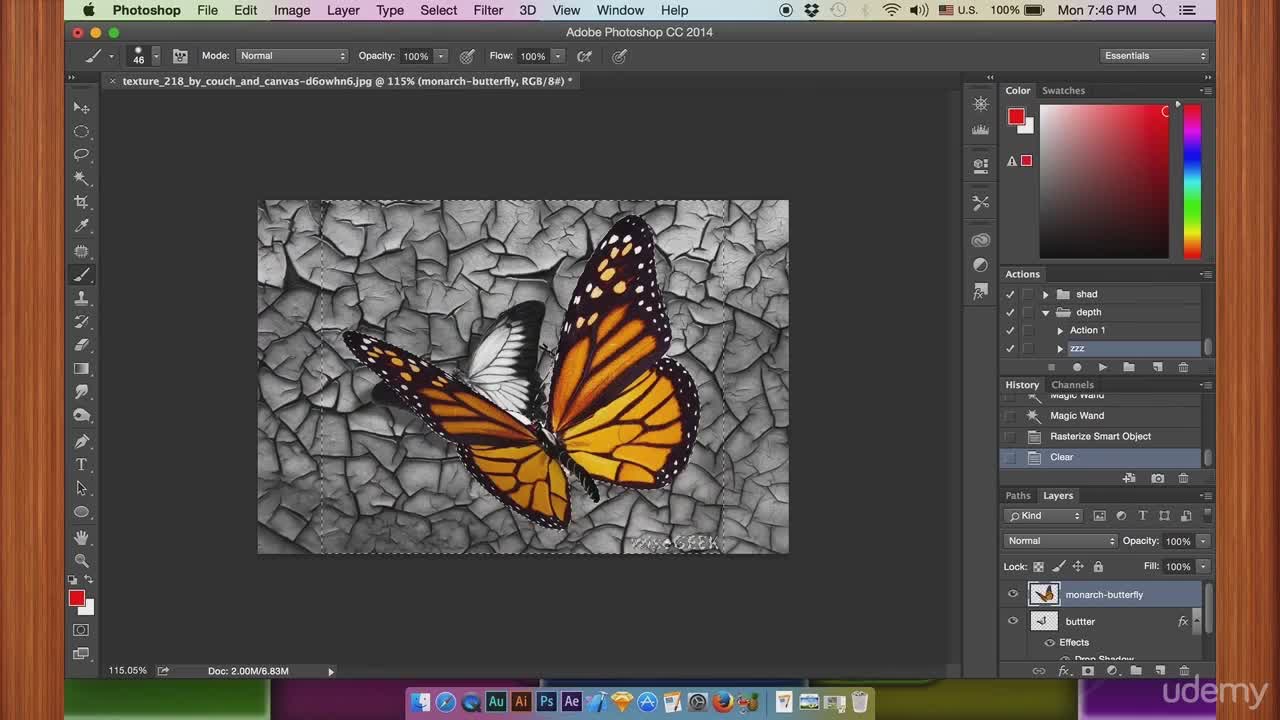Open the Opacity dropdown in options bar
This screenshot has height=720, width=1280.
(x=441, y=56)
